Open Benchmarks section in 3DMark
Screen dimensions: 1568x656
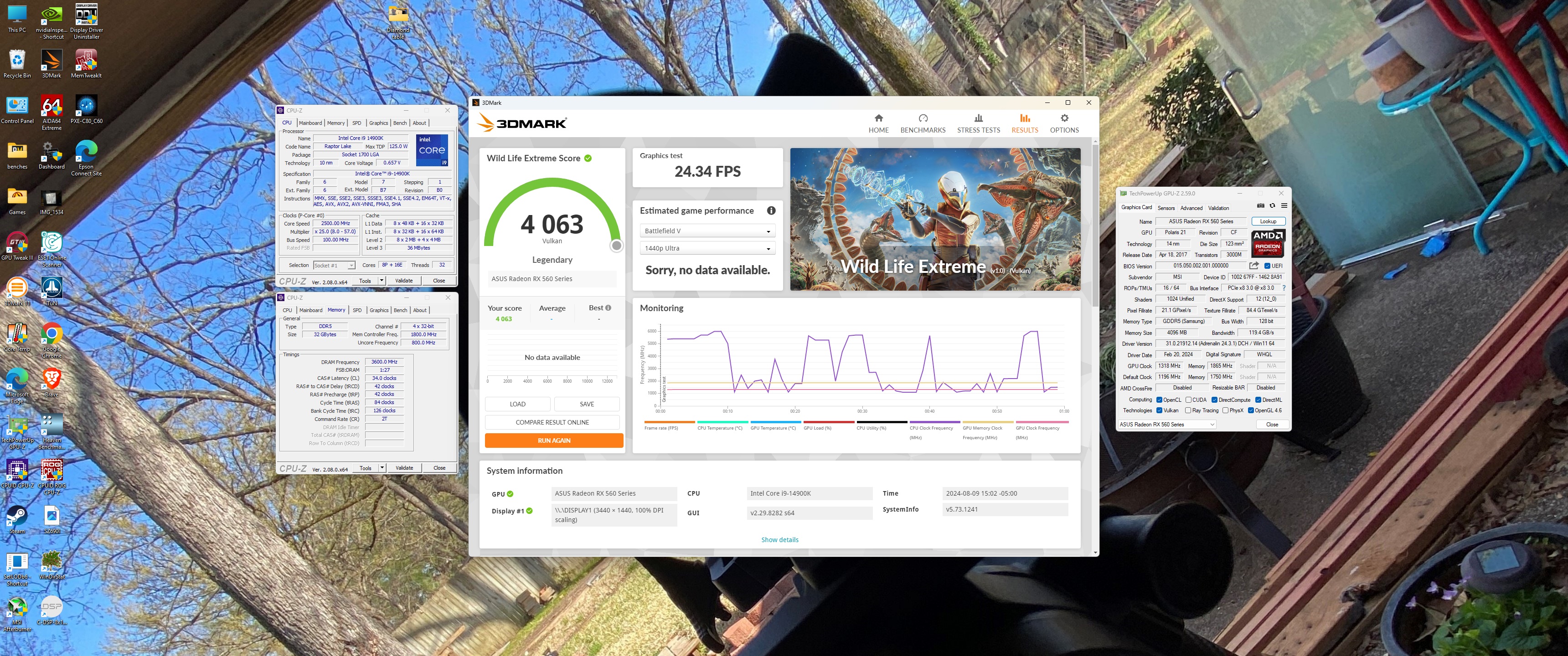(923, 123)
